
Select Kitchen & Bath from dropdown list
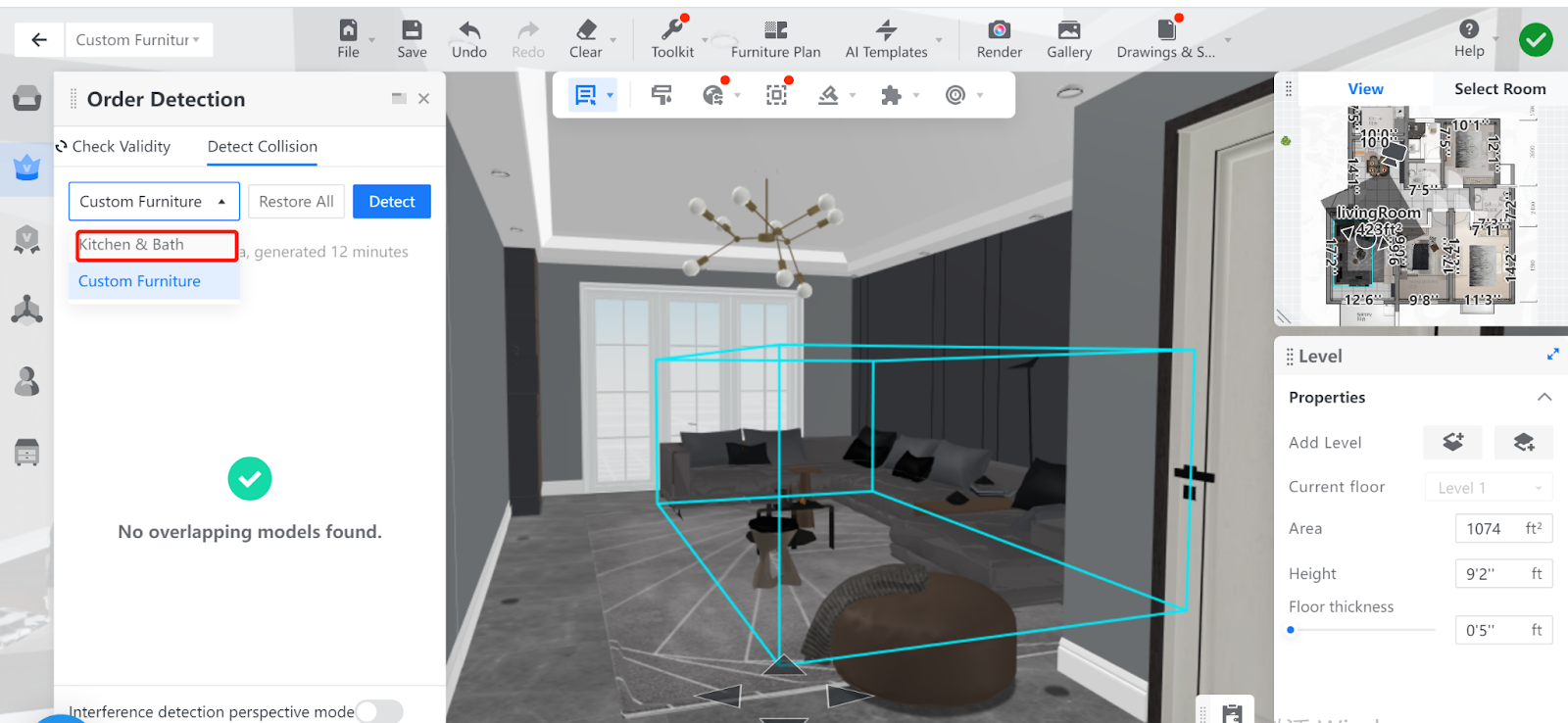coord(156,245)
